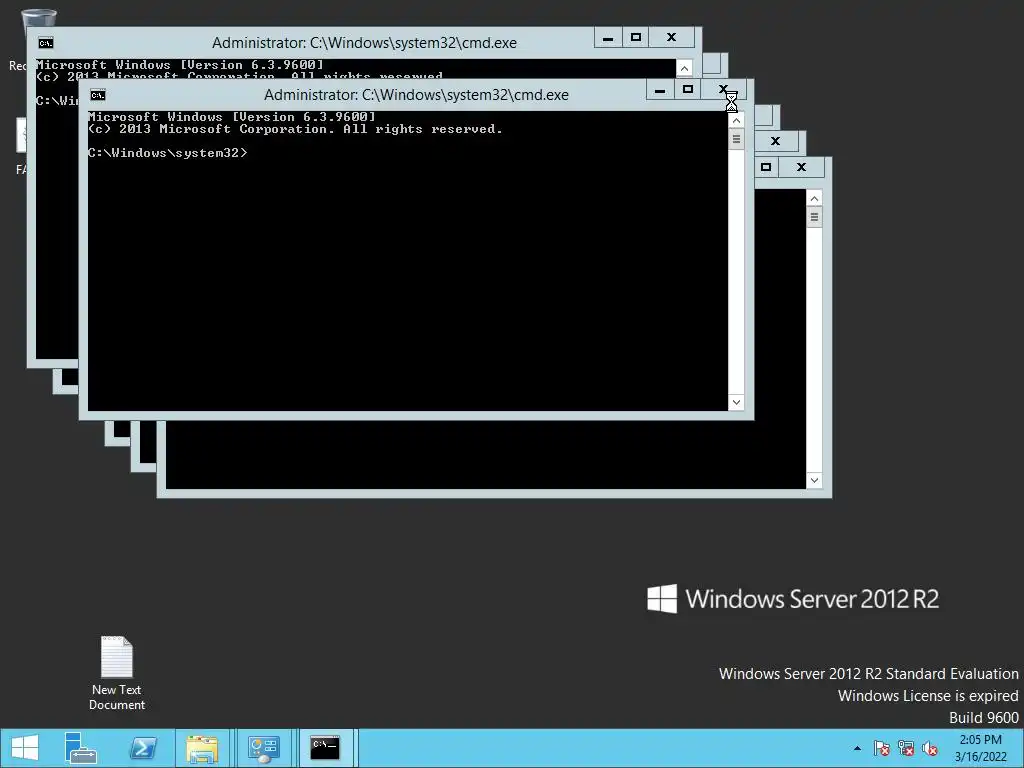The image size is (1024, 768).
Task: Click scrollbar thumb in bottommost cmd window
Action: pyautogui.click(x=814, y=217)
